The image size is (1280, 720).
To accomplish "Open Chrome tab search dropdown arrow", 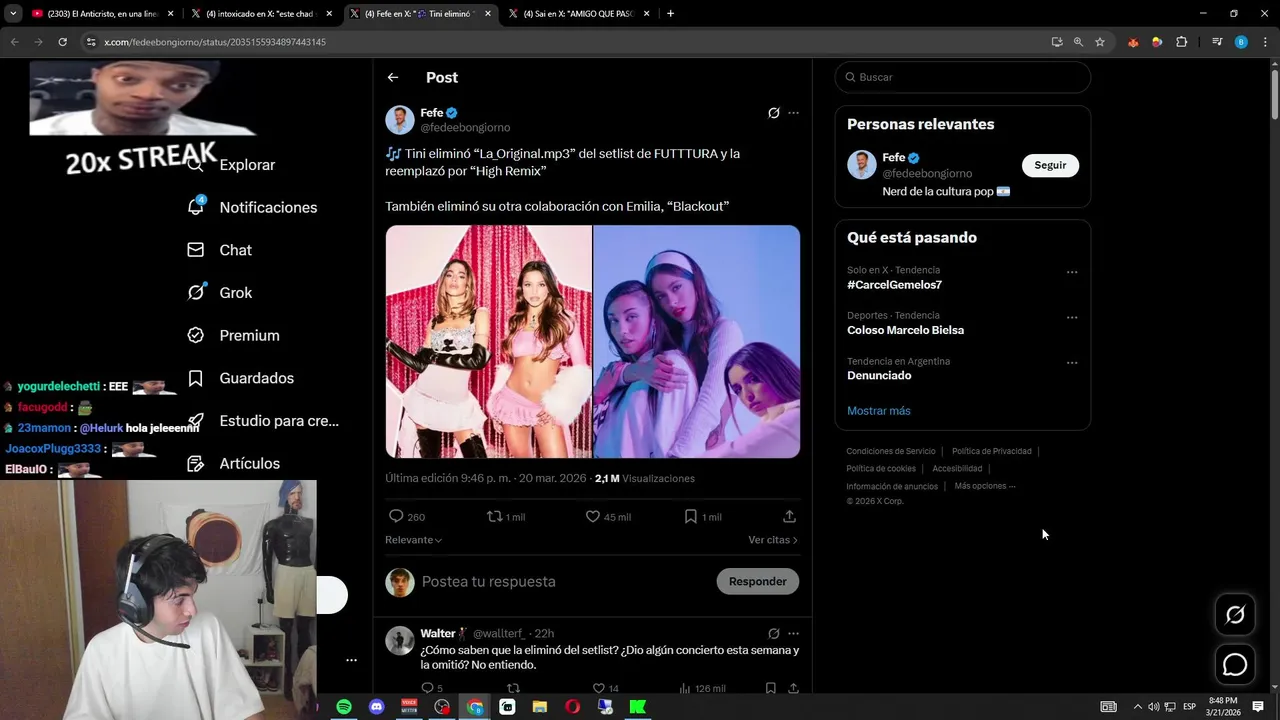I will tap(13, 14).
